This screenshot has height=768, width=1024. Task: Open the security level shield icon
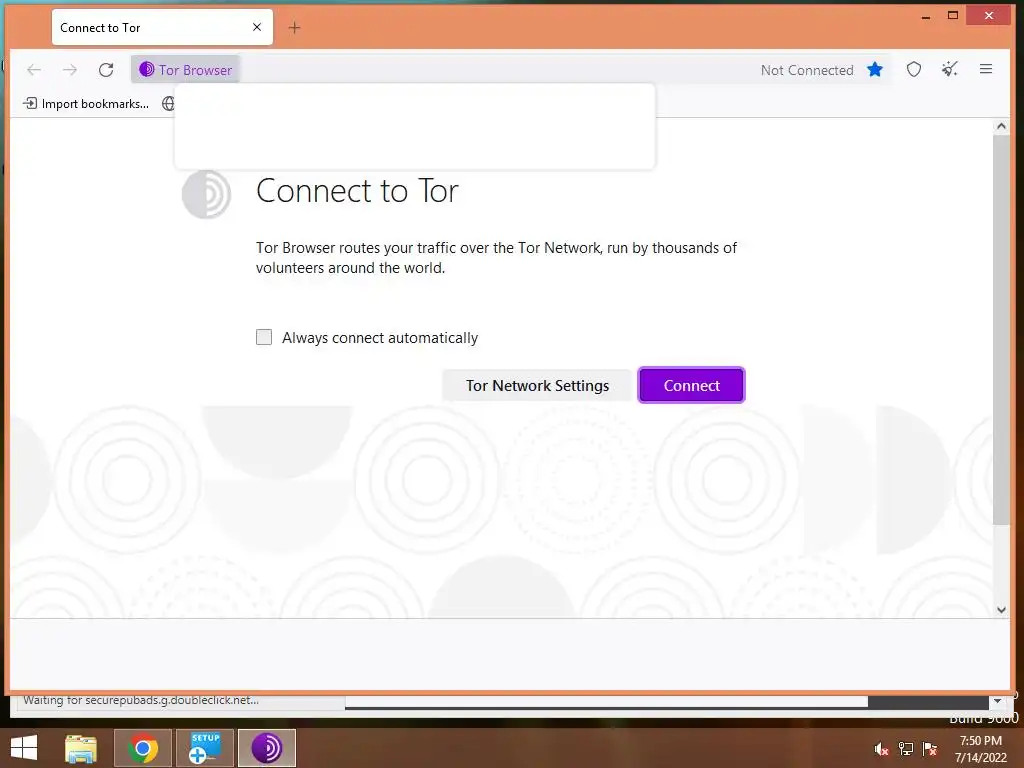(914, 69)
